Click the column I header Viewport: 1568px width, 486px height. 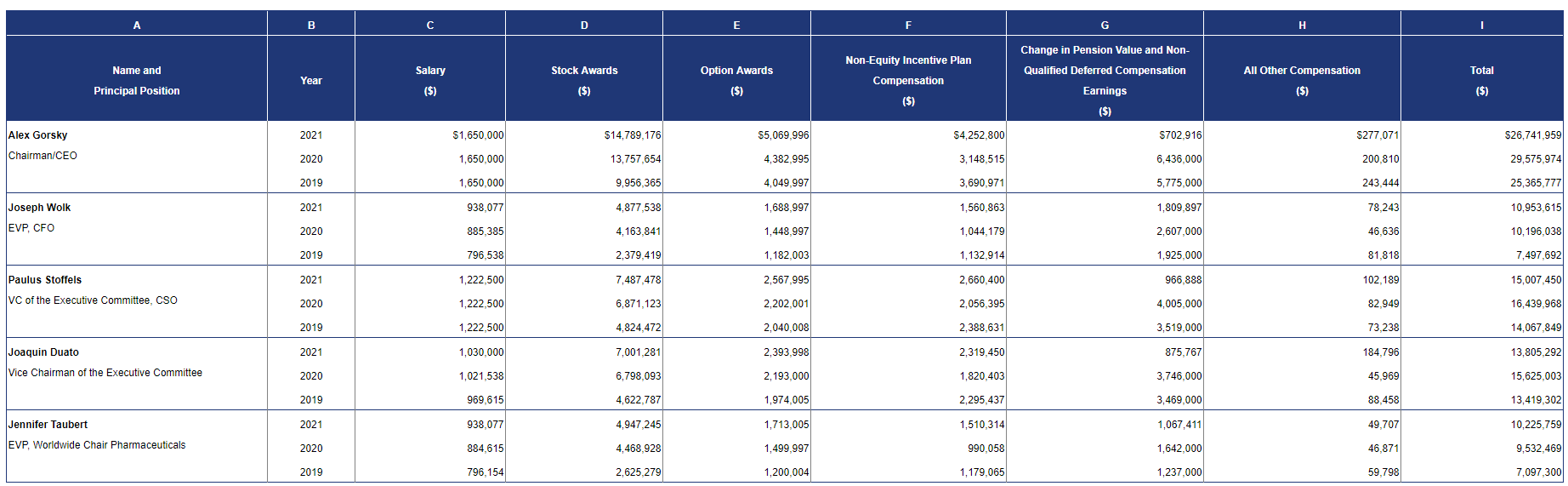1481,25
